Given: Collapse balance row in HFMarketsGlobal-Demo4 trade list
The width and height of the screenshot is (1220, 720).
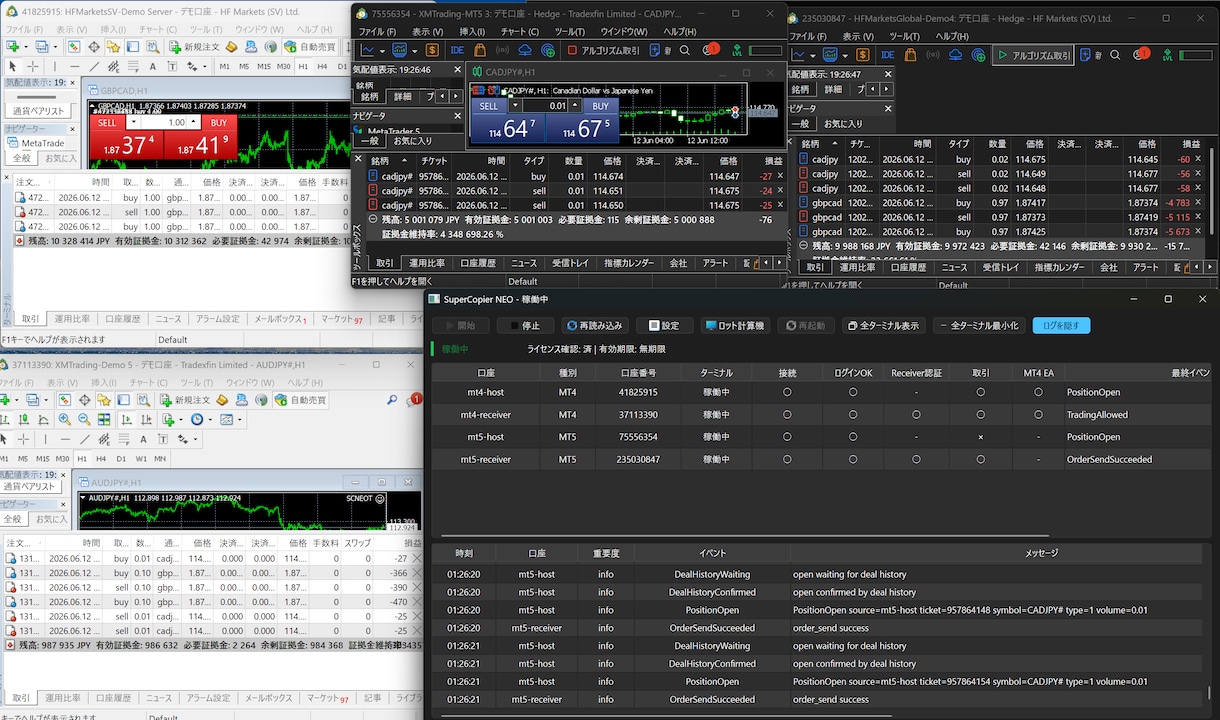Looking at the screenshot, I should [x=803, y=245].
